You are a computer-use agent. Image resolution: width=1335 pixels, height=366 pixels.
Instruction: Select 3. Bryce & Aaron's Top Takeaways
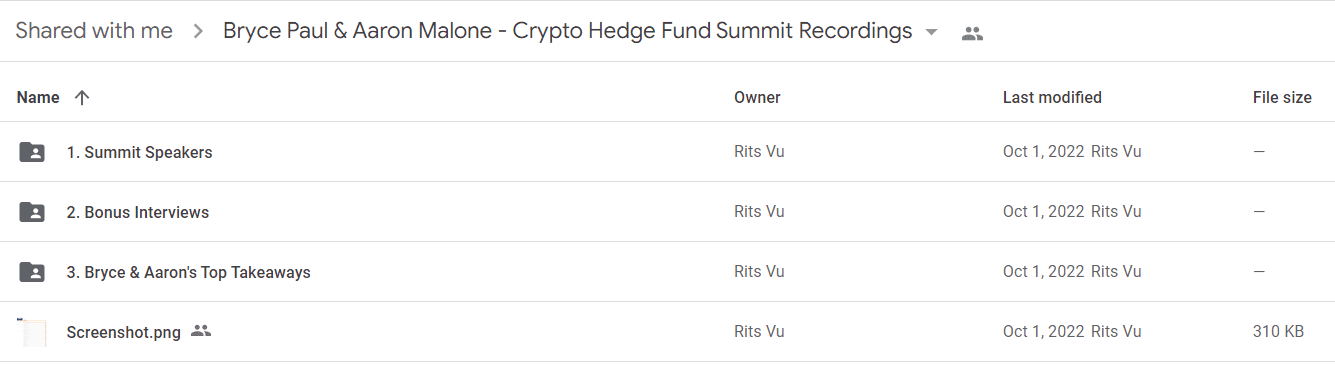(189, 273)
